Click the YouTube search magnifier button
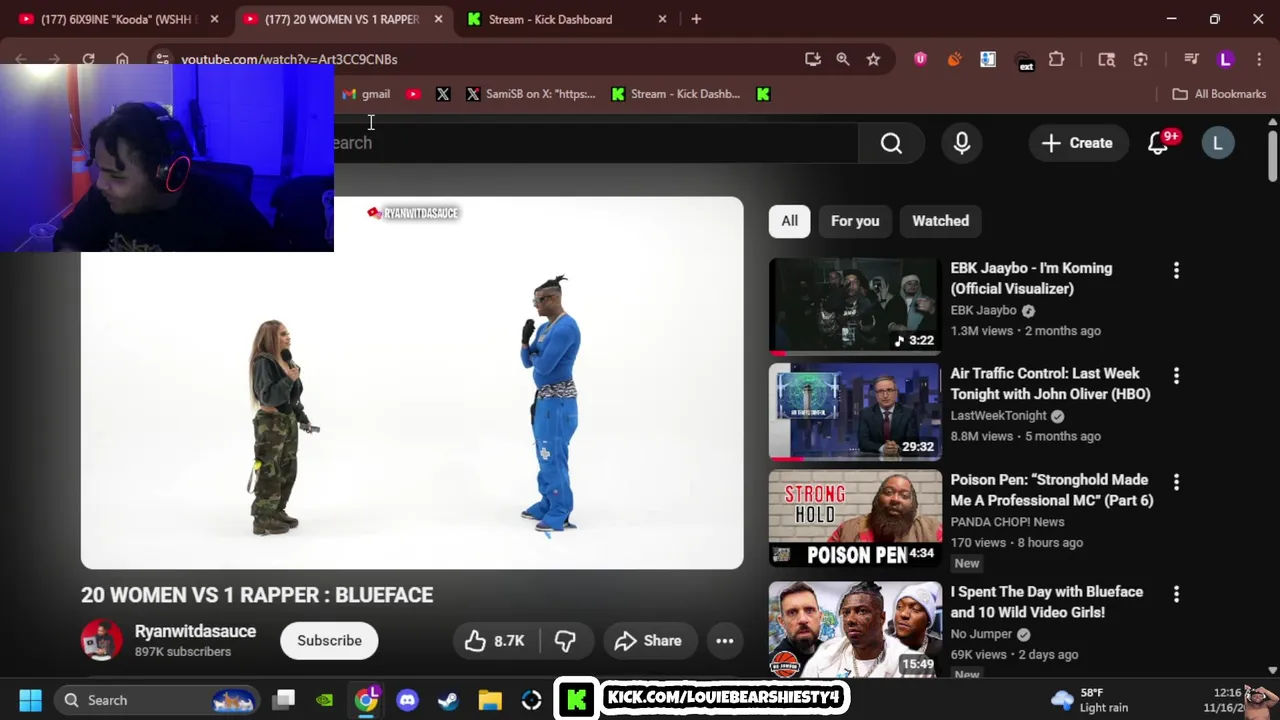The width and height of the screenshot is (1280, 720). coord(891,143)
